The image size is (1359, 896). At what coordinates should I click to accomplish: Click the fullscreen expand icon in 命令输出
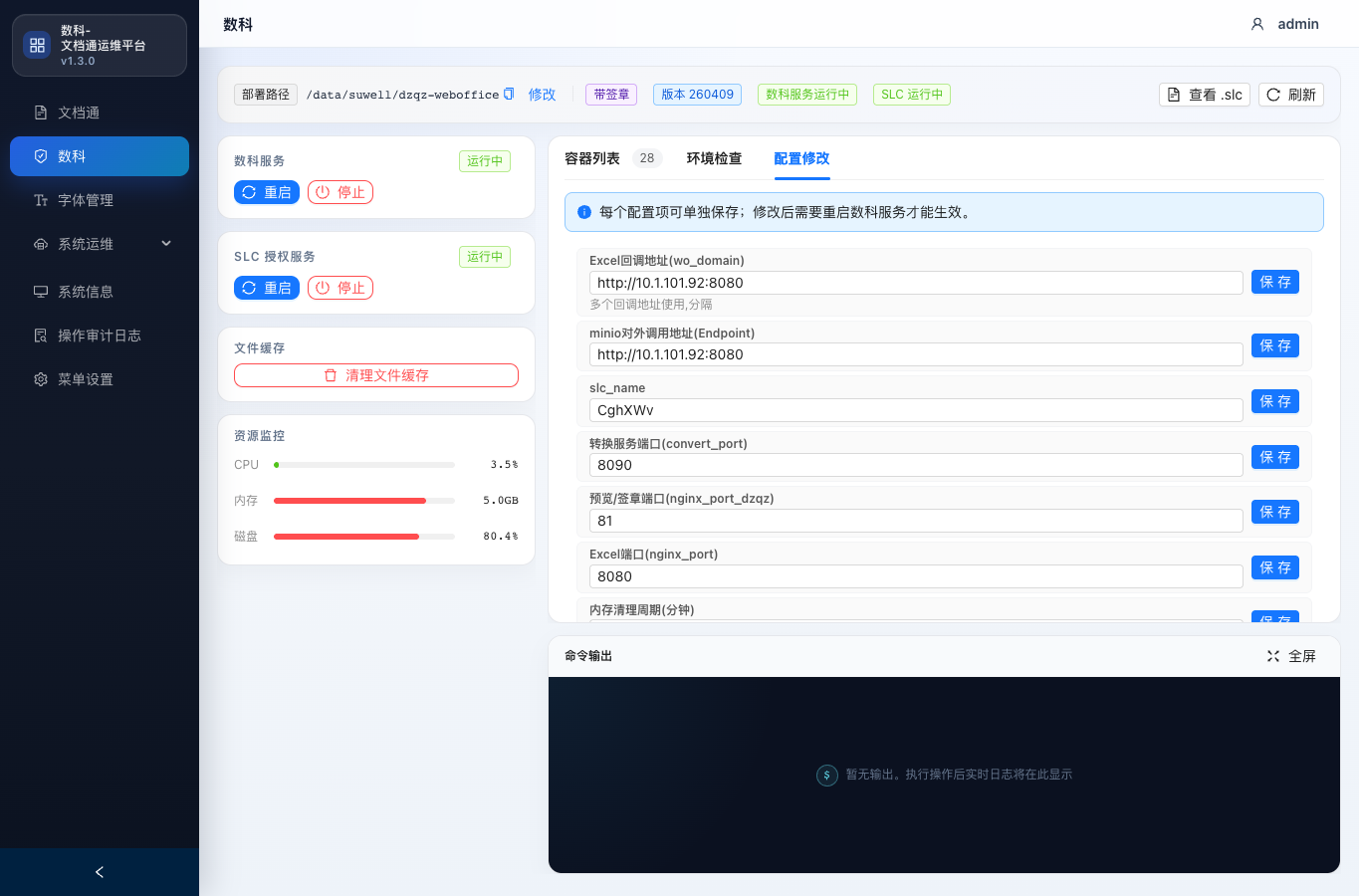(x=1273, y=656)
